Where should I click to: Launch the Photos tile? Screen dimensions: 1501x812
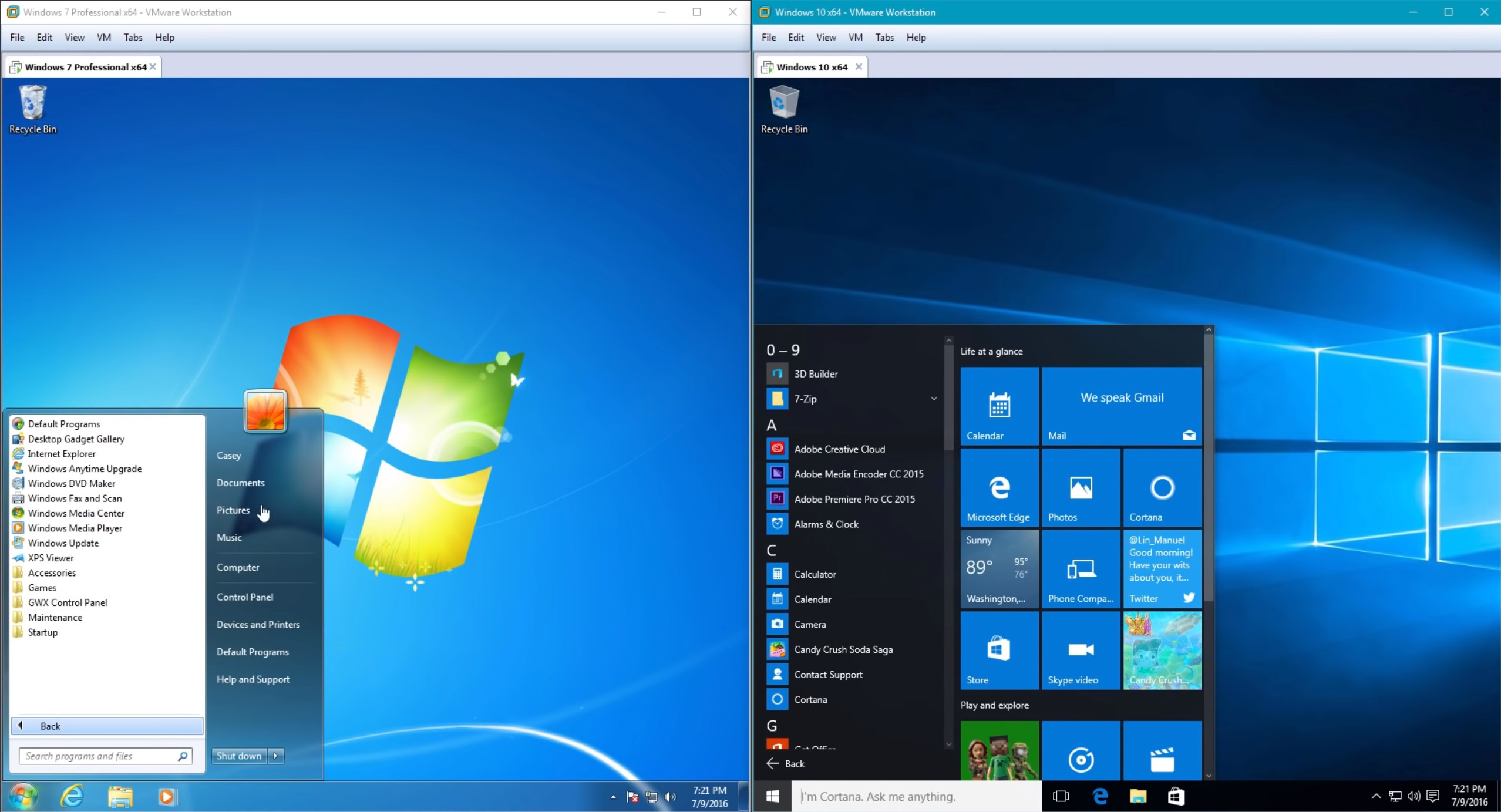pyautogui.click(x=1079, y=487)
